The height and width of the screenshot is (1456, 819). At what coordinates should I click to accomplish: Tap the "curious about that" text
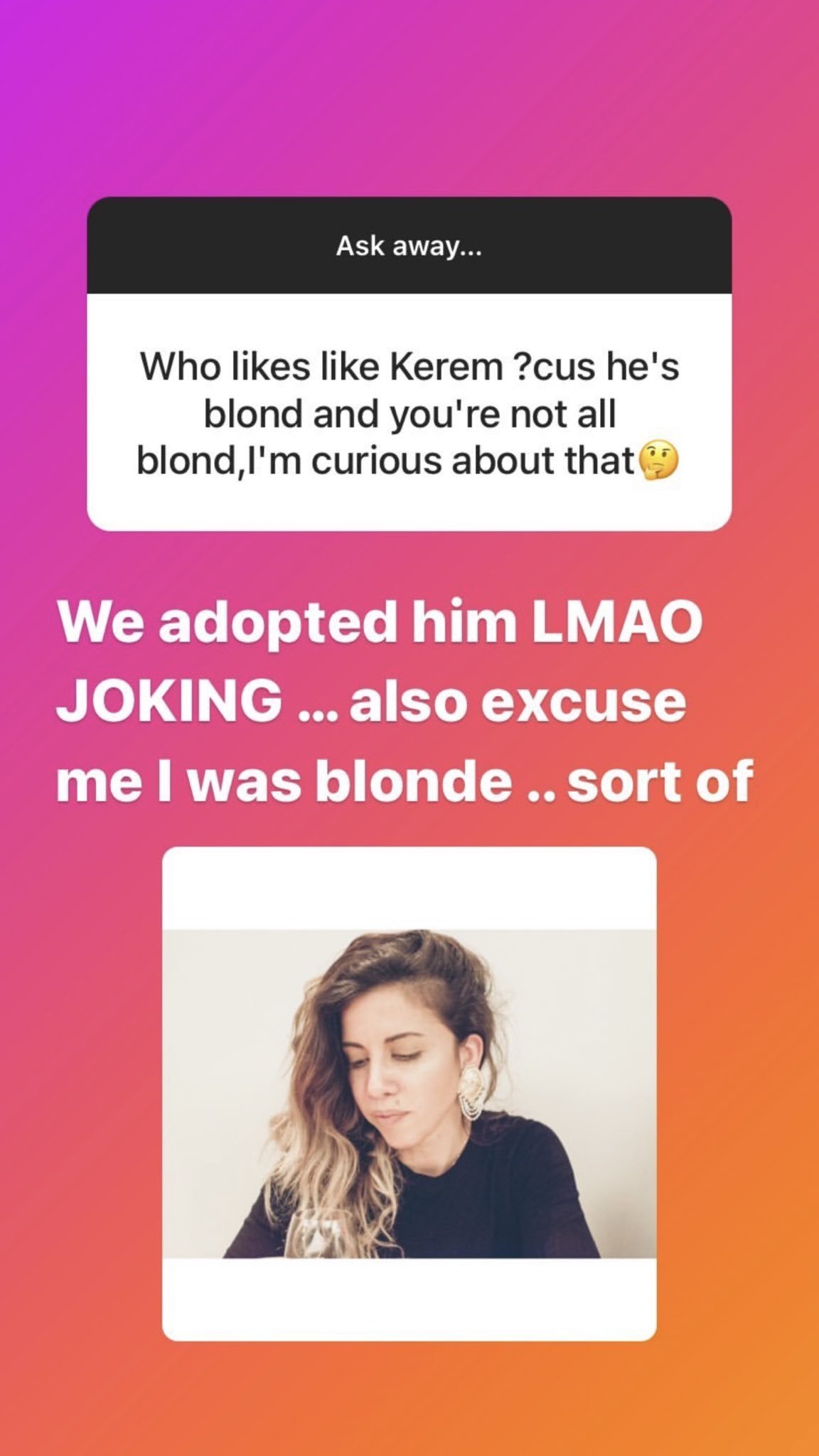[472, 461]
